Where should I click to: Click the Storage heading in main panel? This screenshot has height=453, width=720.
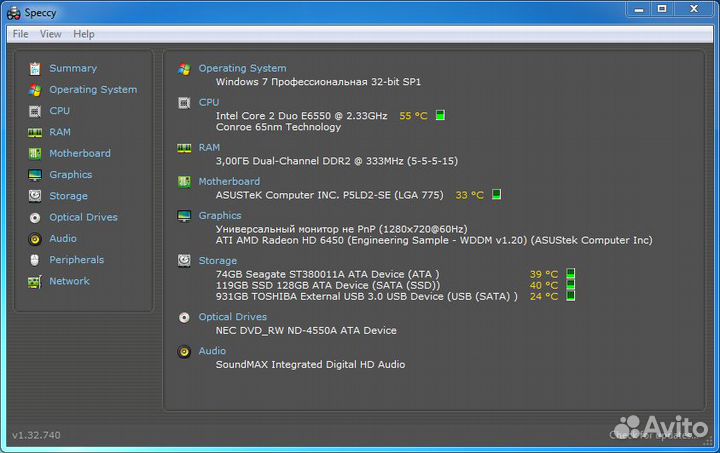click(x=218, y=261)
